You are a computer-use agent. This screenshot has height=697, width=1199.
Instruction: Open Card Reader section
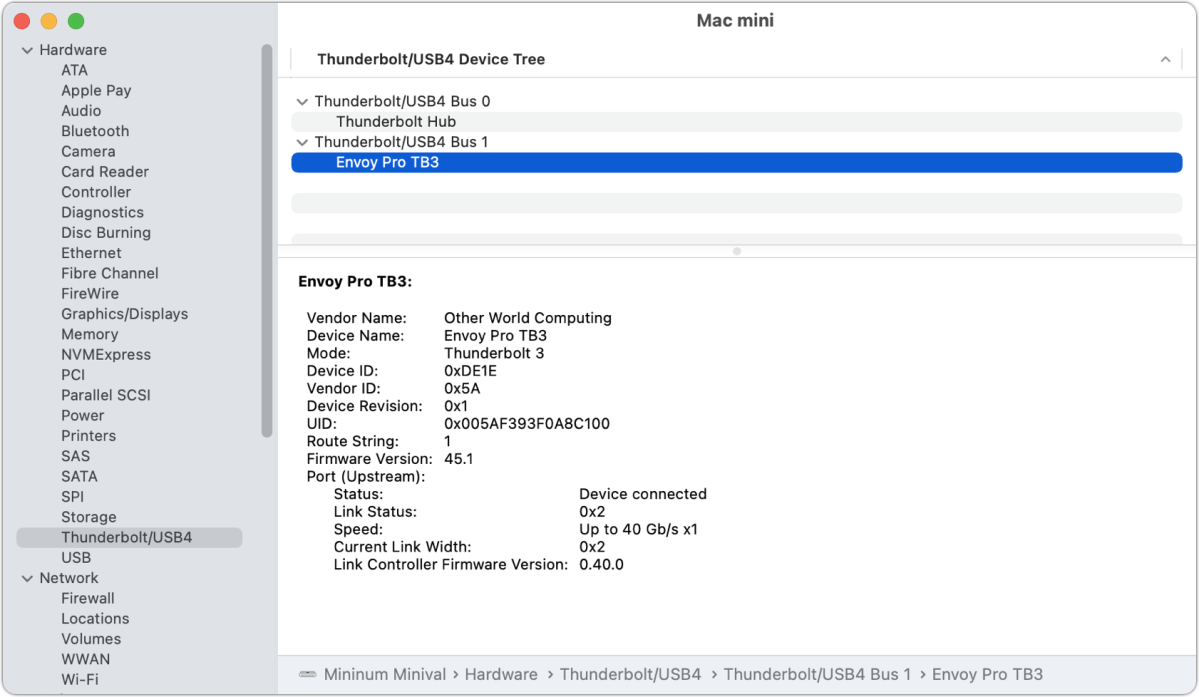105,172
